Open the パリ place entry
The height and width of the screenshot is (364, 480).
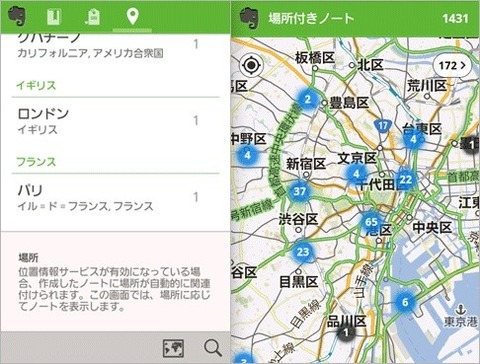[x=115, y=197]
